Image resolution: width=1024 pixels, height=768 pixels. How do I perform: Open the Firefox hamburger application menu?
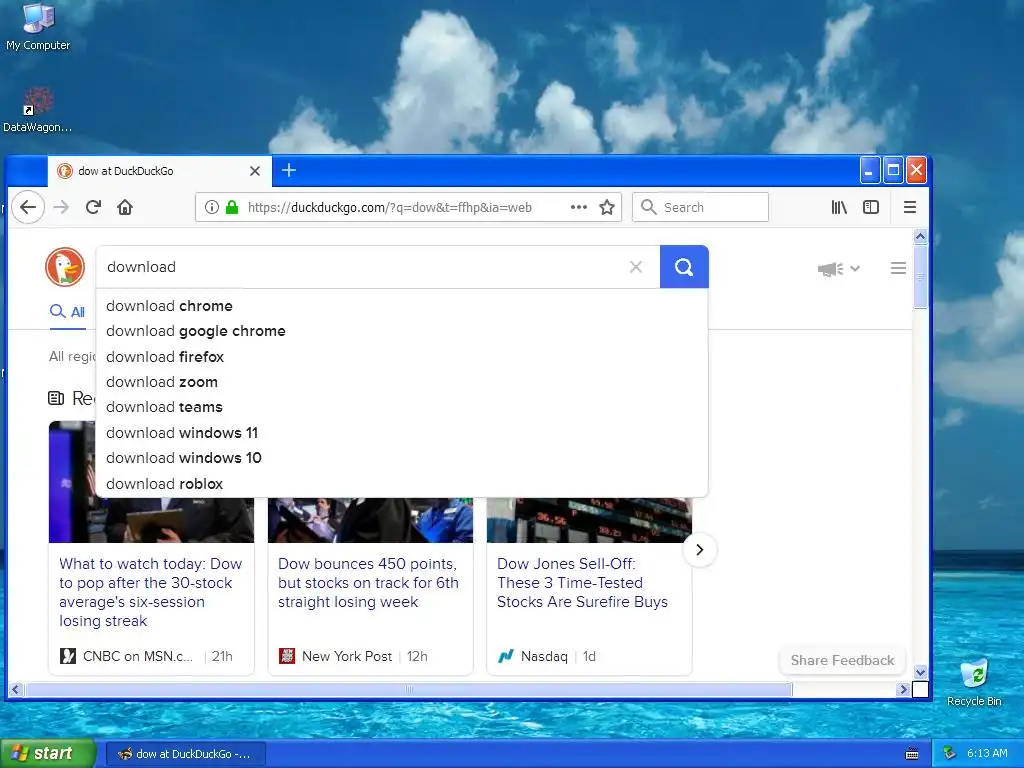click(x=910, y=207)
